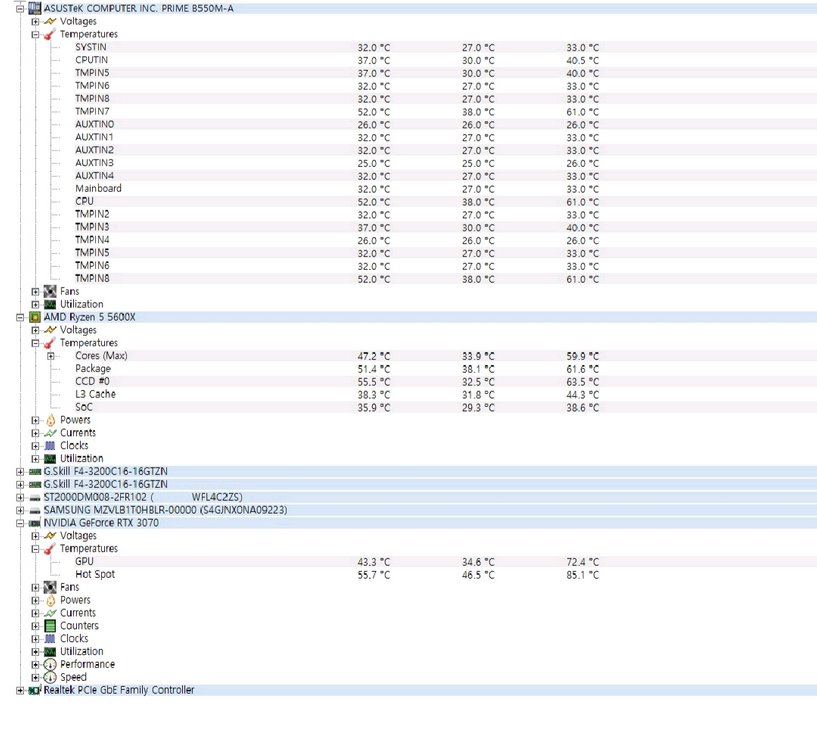The image size is (817, 750).
Task: Click the NVIDIA GeForce RTX 3070 card icon
Action: click(34, 523)
